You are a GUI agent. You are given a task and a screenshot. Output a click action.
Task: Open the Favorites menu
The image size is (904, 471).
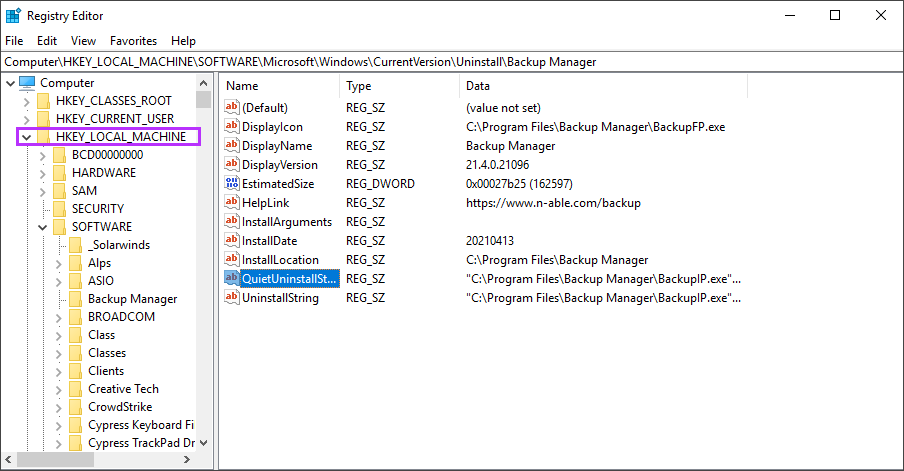[x=133, y=41]
